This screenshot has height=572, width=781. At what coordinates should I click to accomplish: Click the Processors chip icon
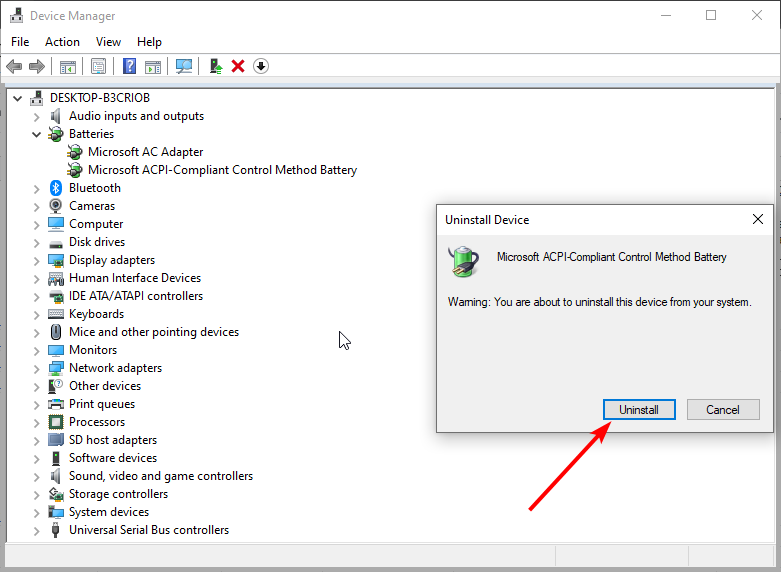(x=56, y=422)
